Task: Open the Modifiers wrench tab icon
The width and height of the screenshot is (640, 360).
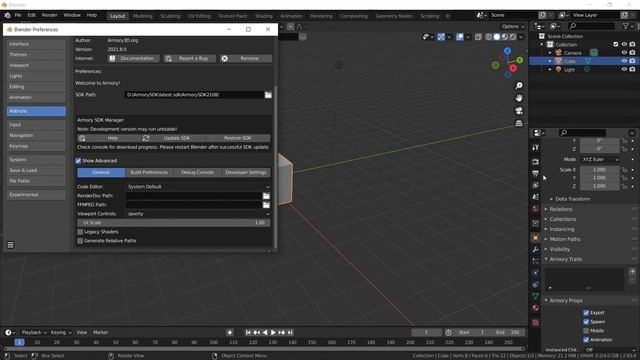Action: 536,249
